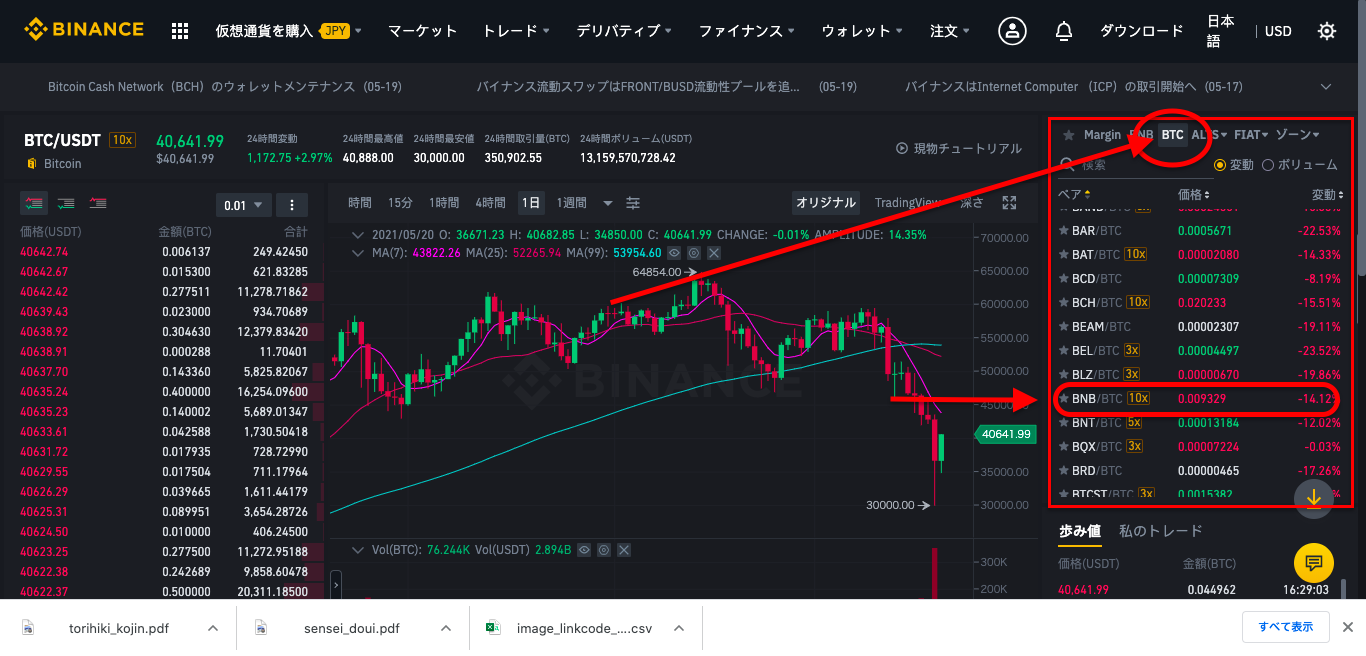Viewport: 1366px width, 656px height.
Task: Show order book with both bids and asks
Action: (34, 203)
